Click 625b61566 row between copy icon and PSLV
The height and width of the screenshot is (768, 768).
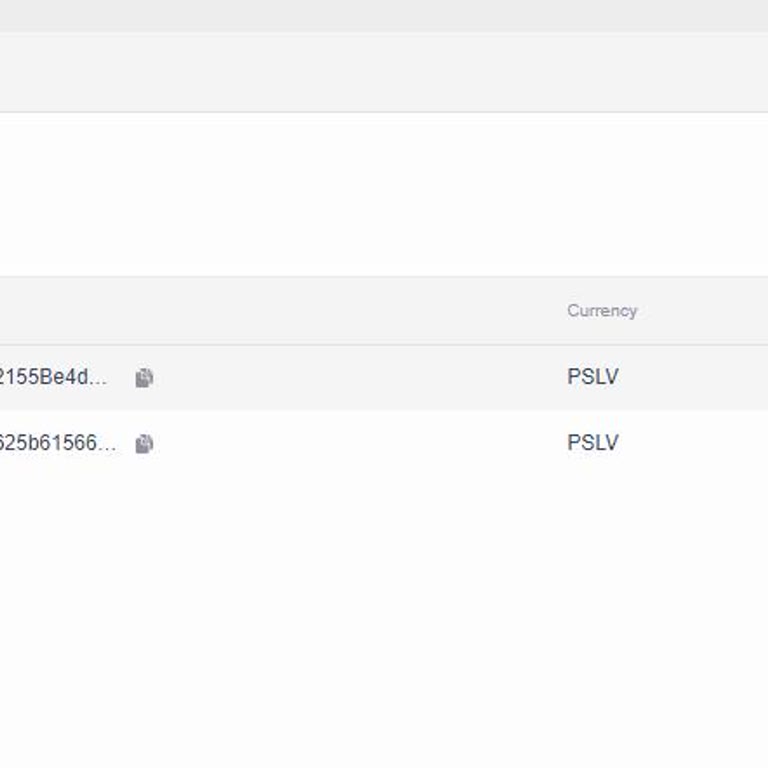coord(350,443)
